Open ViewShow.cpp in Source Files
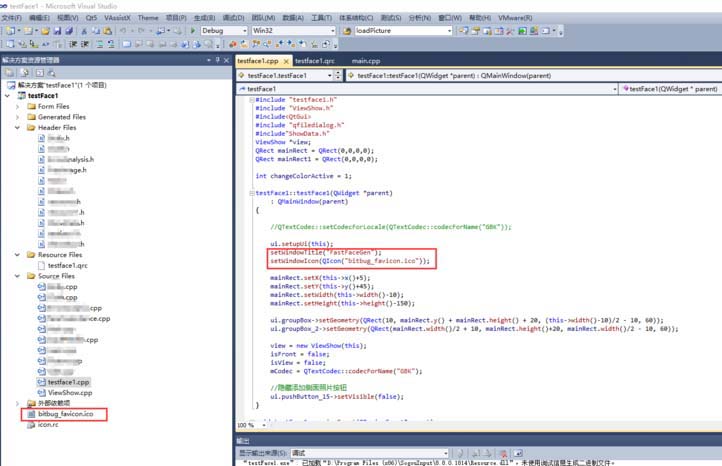This screenshot has height=466, width=722. click(x=70, y=393)
